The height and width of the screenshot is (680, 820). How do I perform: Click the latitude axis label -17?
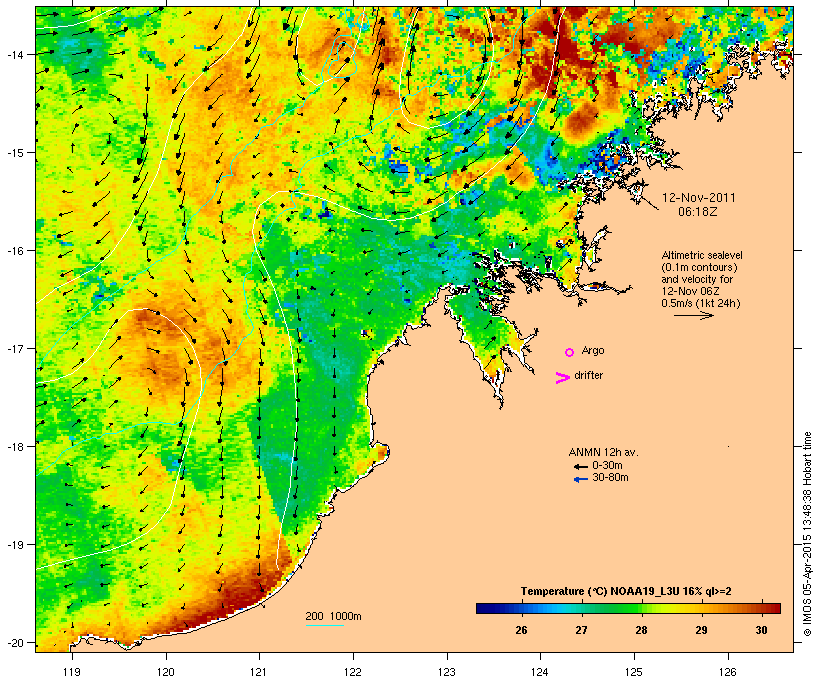pyautogui.click(x=14, y=348)
